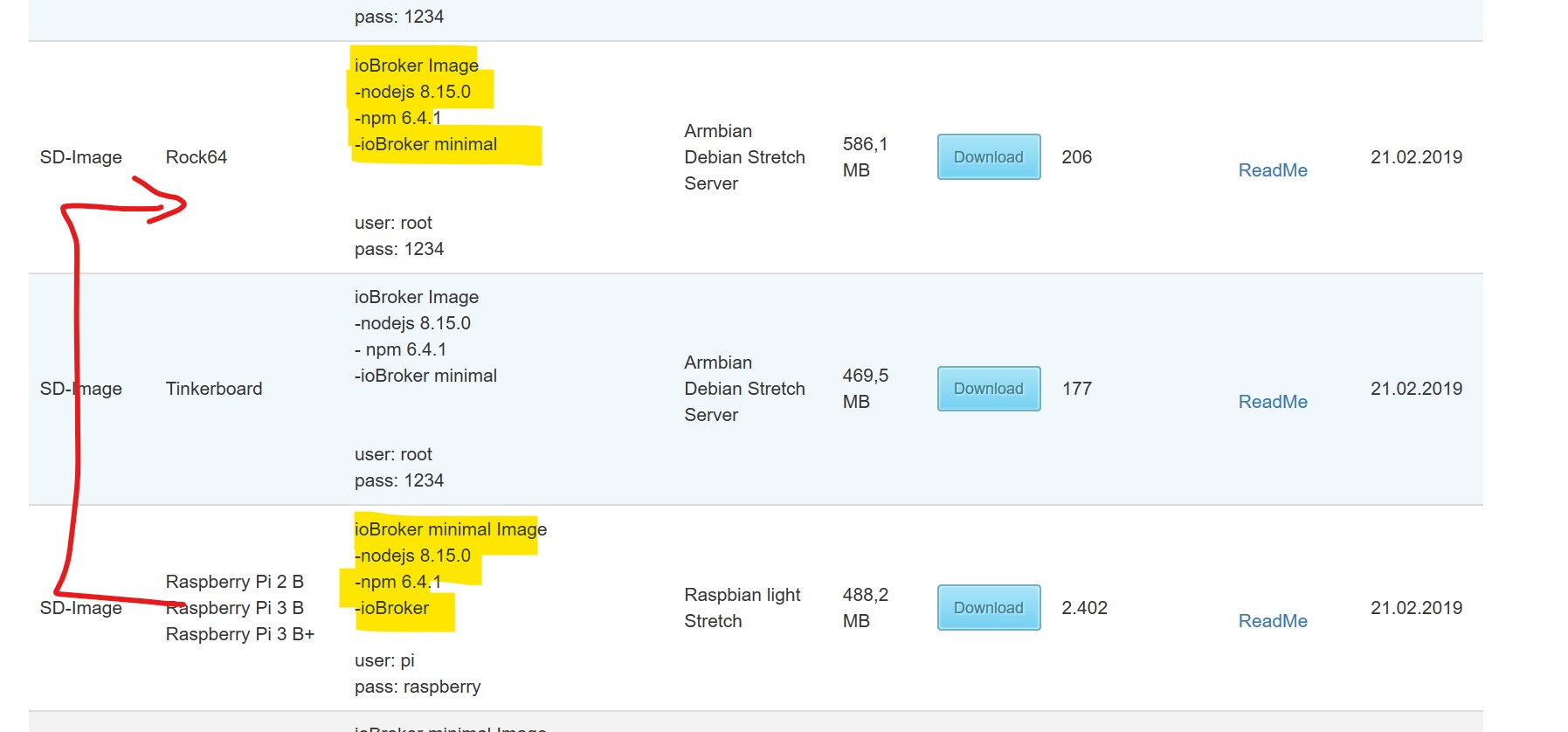
Task: Click the 177 download count
Action: pos(1076,389)
